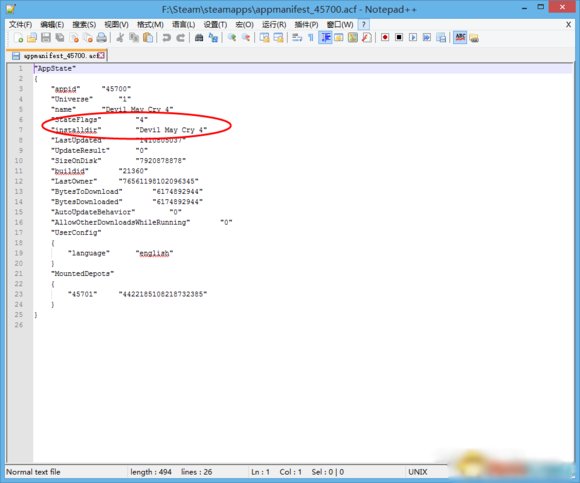Image resolution: width=580 pixels, height=483 pixels.
Task: Close document with X at menu bar right
Action: point(568,25)
